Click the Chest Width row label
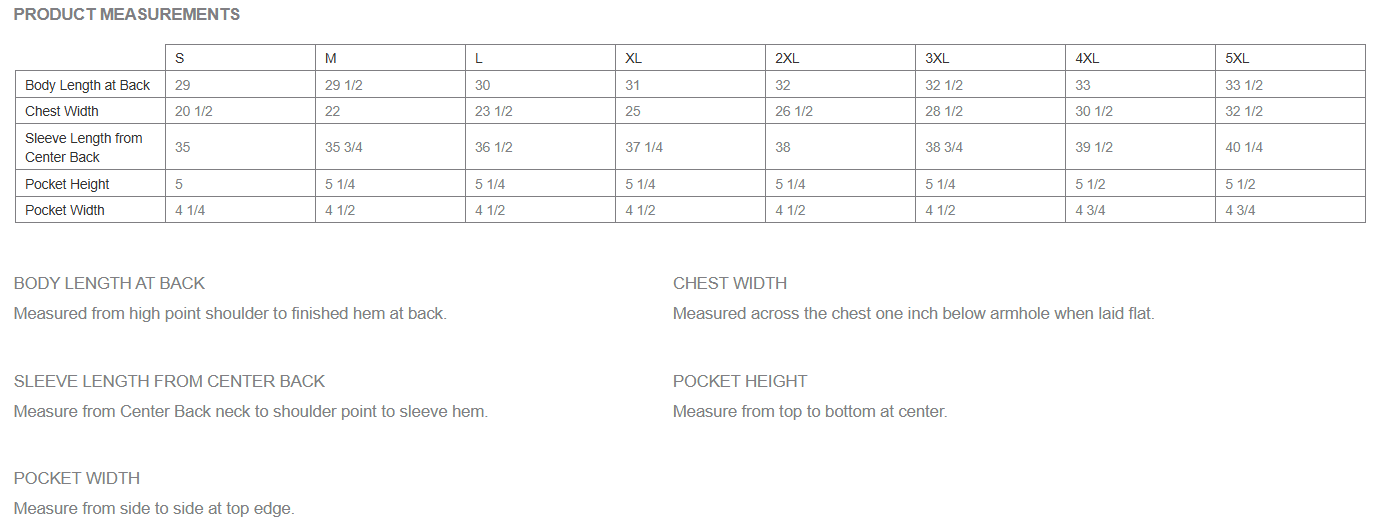The height and width of the screenshot is (530, 1384). point(62,111)
